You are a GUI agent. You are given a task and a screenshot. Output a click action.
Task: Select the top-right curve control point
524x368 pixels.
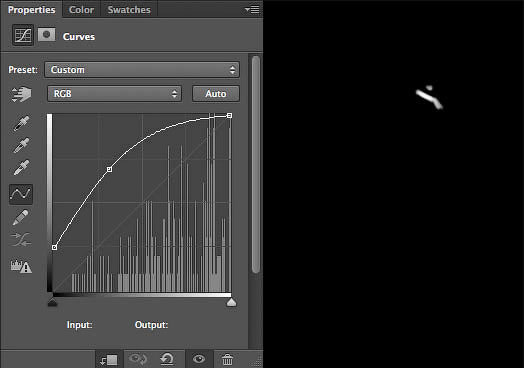tap(230, 116)
